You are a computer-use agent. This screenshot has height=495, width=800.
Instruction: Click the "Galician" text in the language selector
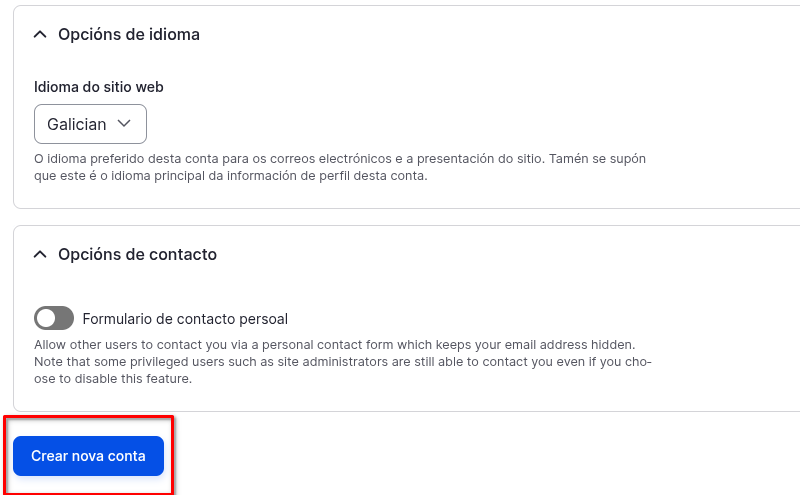[77, 124]
